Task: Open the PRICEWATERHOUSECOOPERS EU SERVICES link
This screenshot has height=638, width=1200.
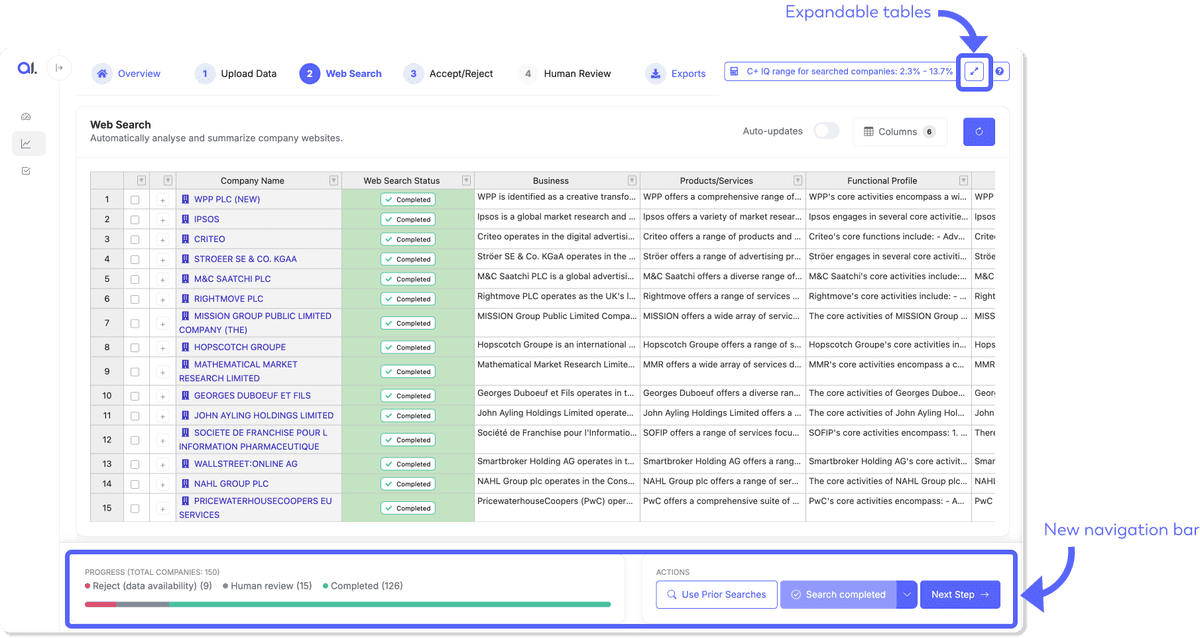Action: click(x=255, y=508)
